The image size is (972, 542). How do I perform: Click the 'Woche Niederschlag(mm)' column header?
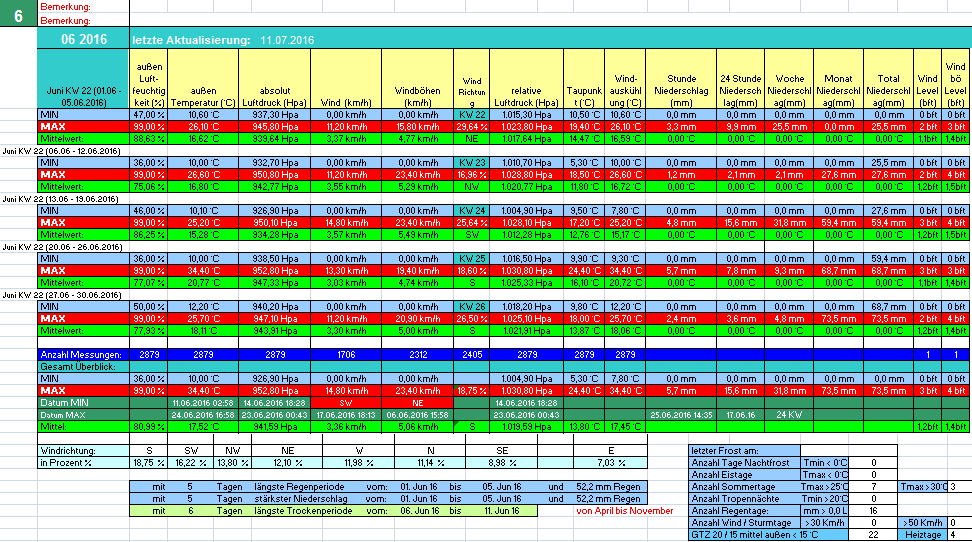789,79
